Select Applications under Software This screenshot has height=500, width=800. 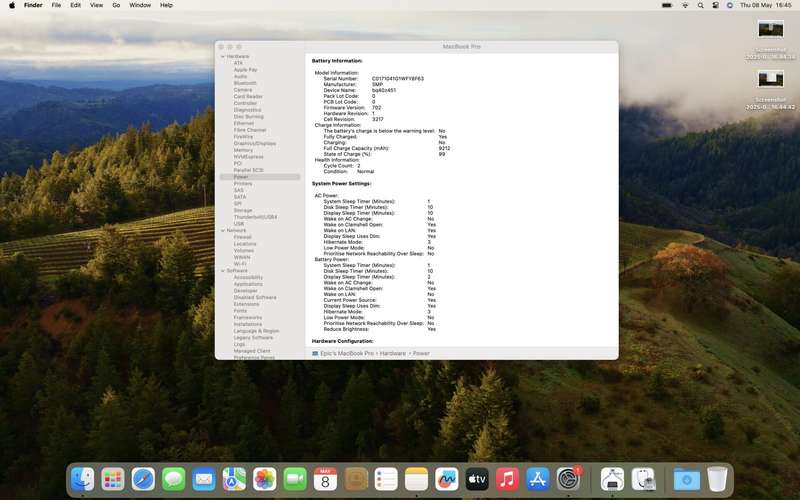[x=248, y=284]
